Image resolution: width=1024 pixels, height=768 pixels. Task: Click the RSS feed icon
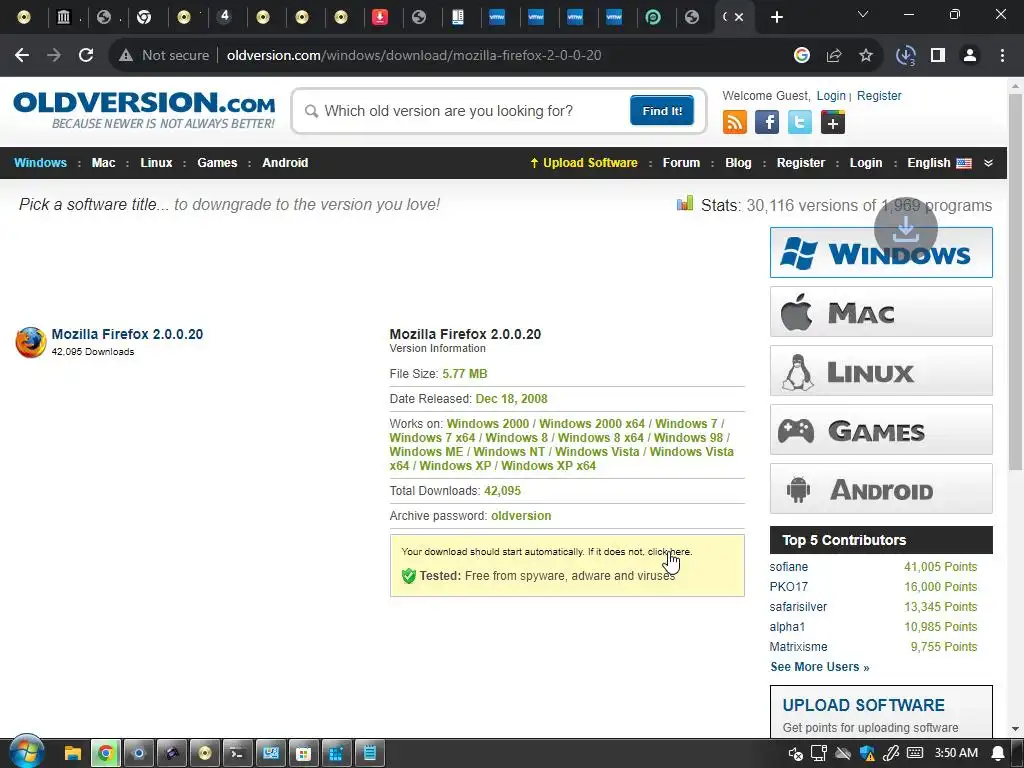coord(735,122)
